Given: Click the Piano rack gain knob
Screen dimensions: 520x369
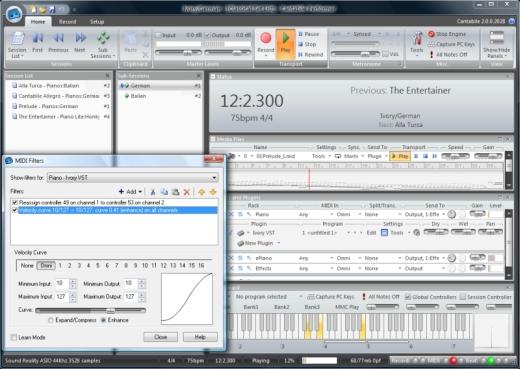Looking at the screenshot, I should 452,214.
